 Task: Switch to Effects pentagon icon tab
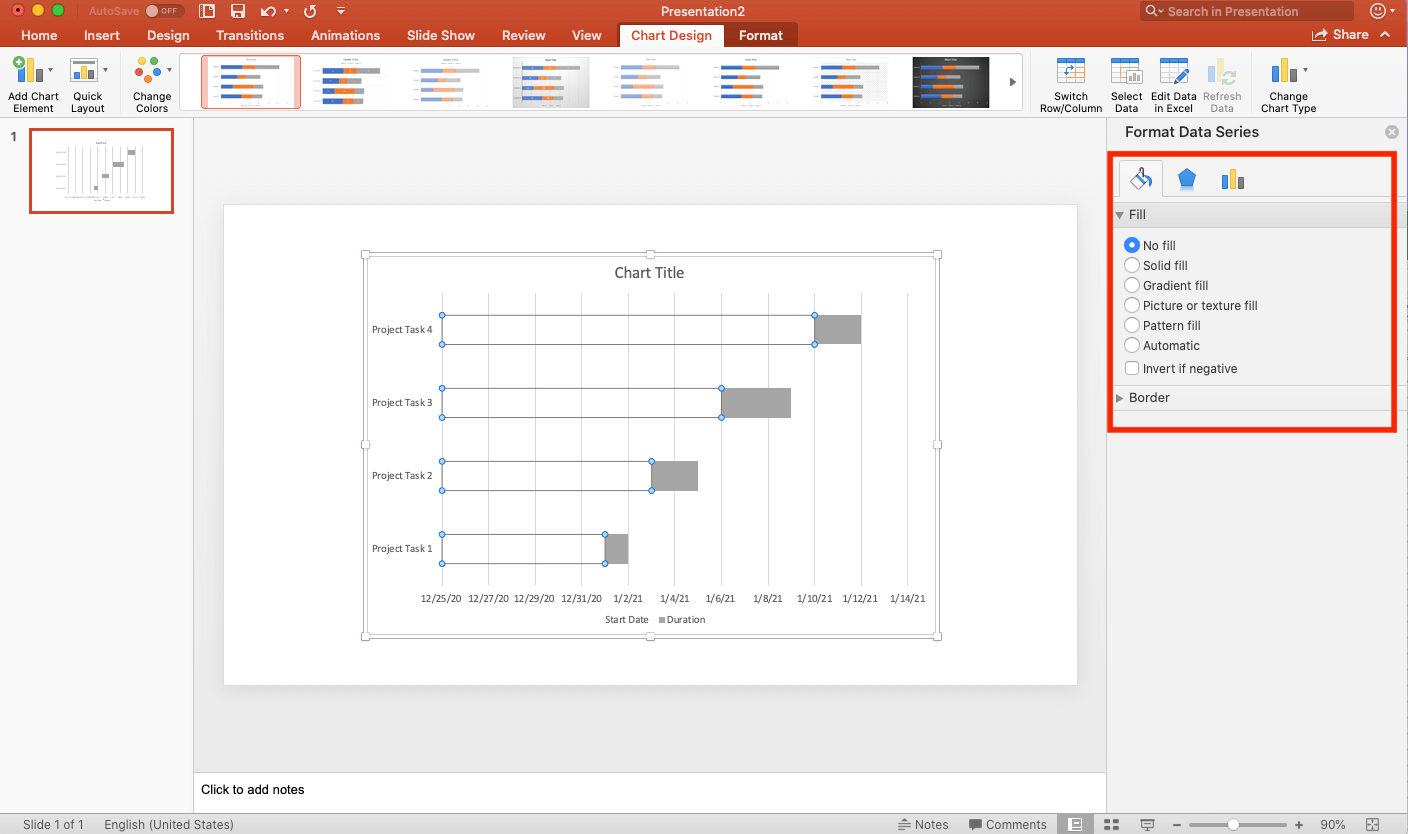click(1186, 179)
